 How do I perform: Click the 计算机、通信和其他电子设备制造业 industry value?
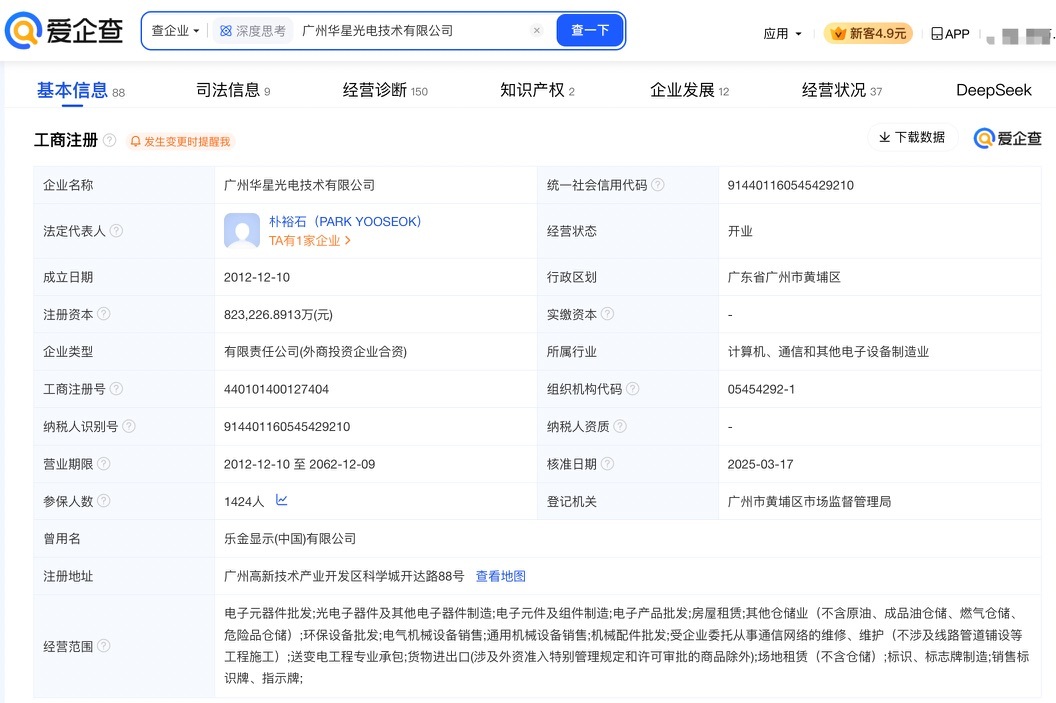[828, 352]
